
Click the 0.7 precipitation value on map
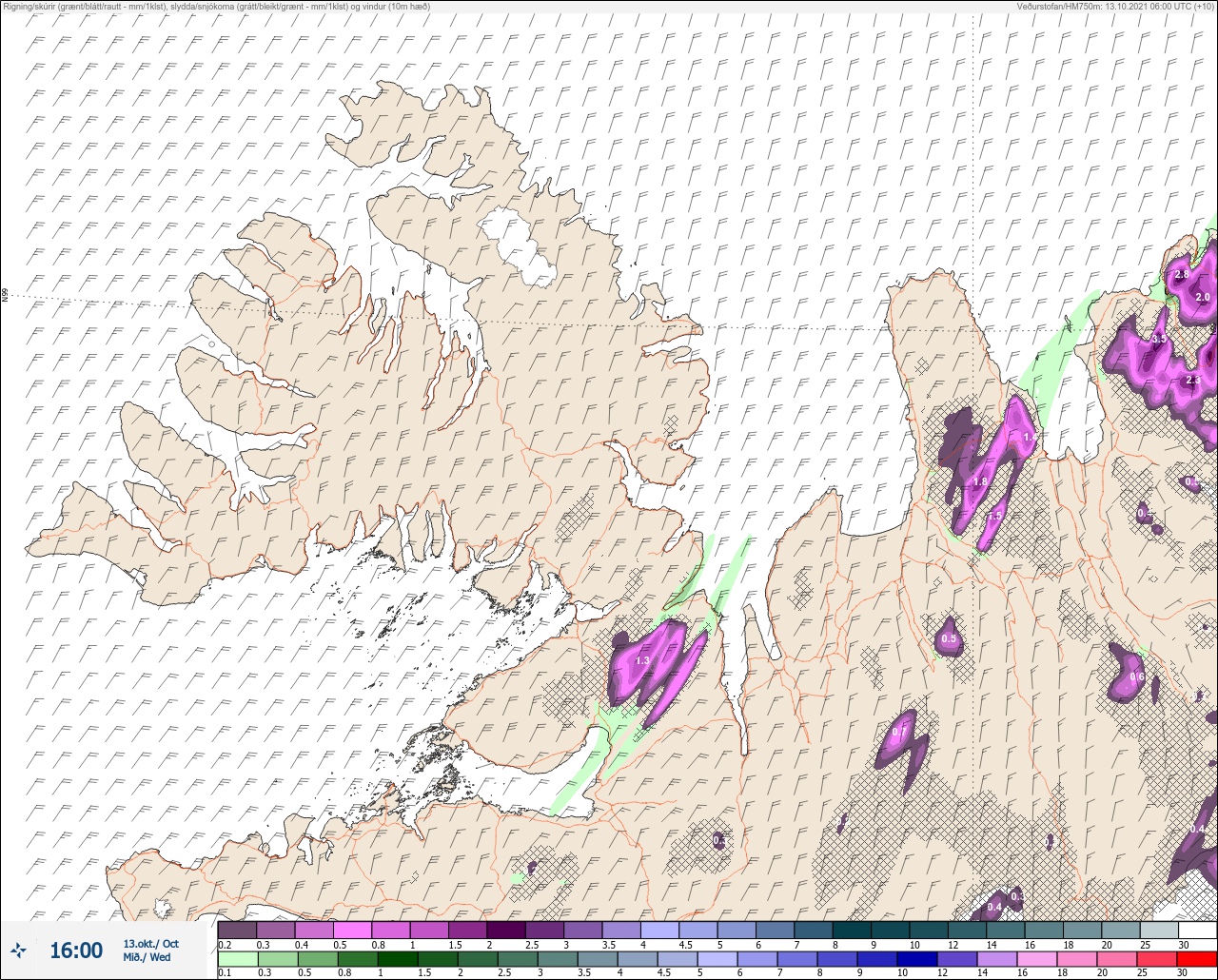899,732
